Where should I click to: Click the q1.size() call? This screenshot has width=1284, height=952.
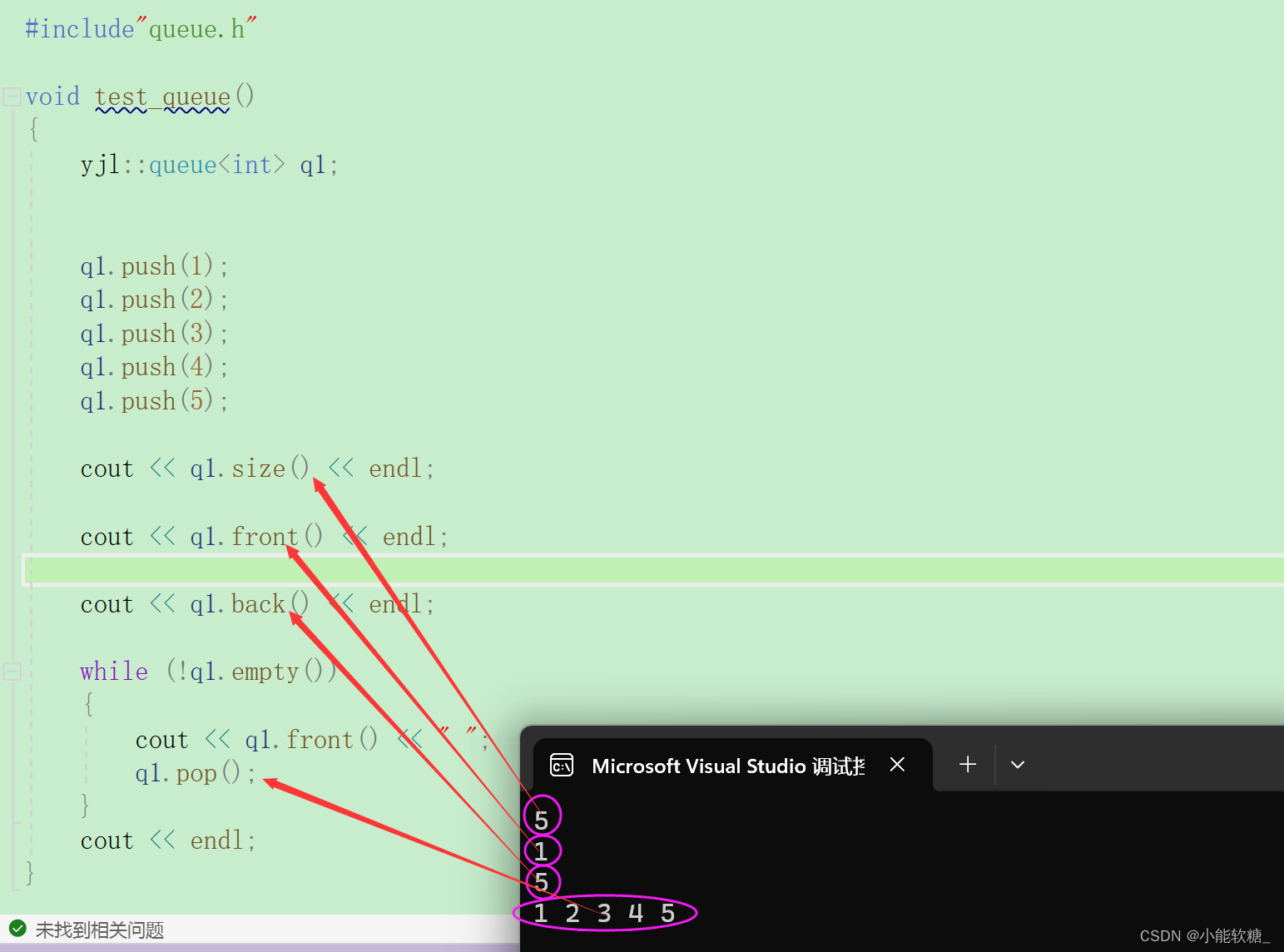pos(250,469)
